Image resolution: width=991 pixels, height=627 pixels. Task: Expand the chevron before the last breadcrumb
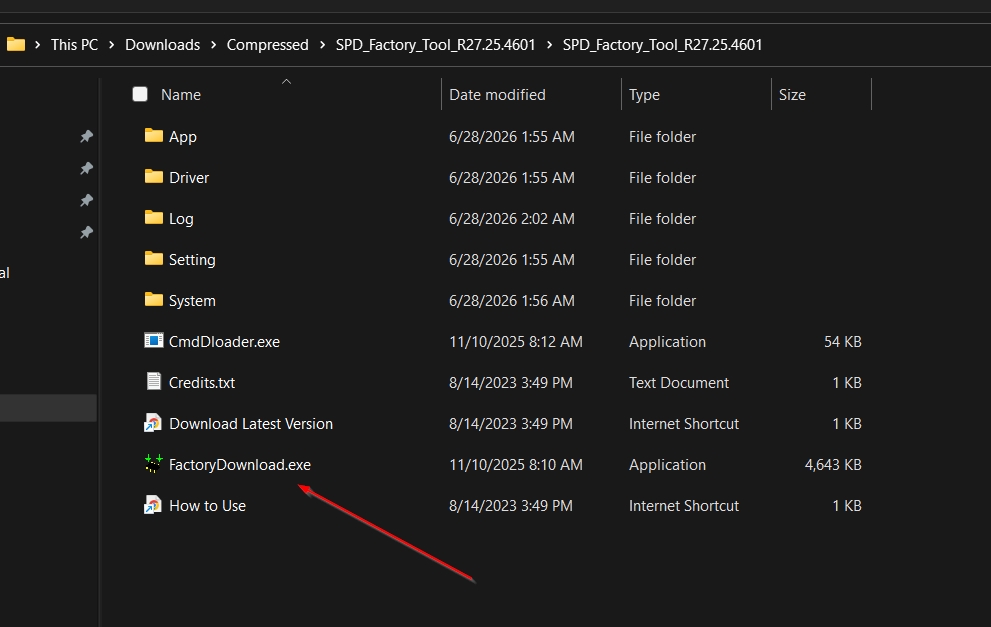549,45
